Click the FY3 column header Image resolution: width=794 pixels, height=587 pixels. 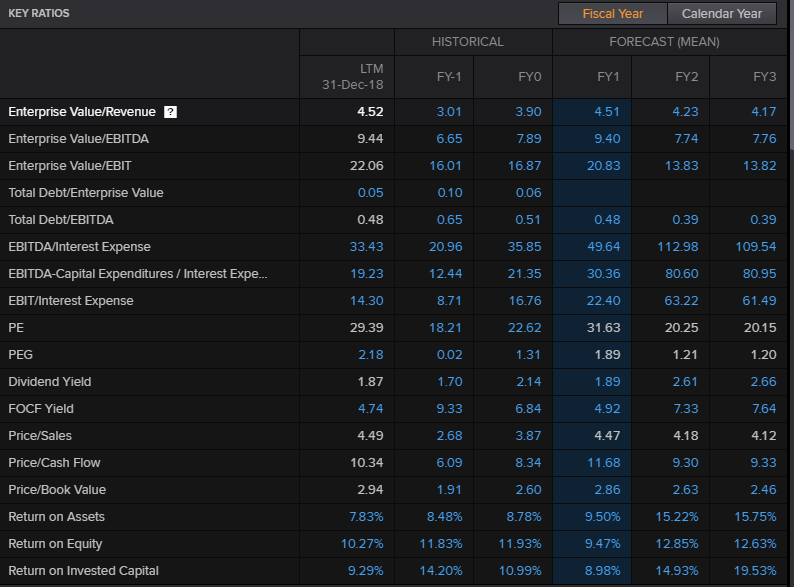[x=765, y=76]
